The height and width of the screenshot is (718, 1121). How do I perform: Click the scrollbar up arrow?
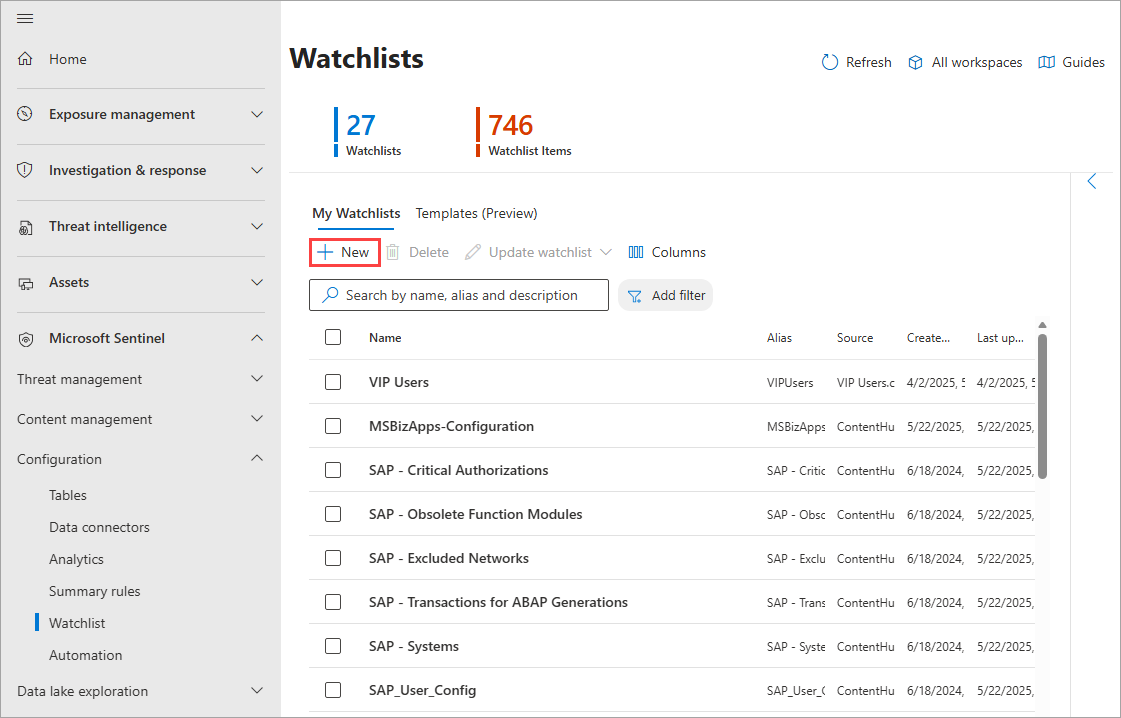tap(1042, 325)
